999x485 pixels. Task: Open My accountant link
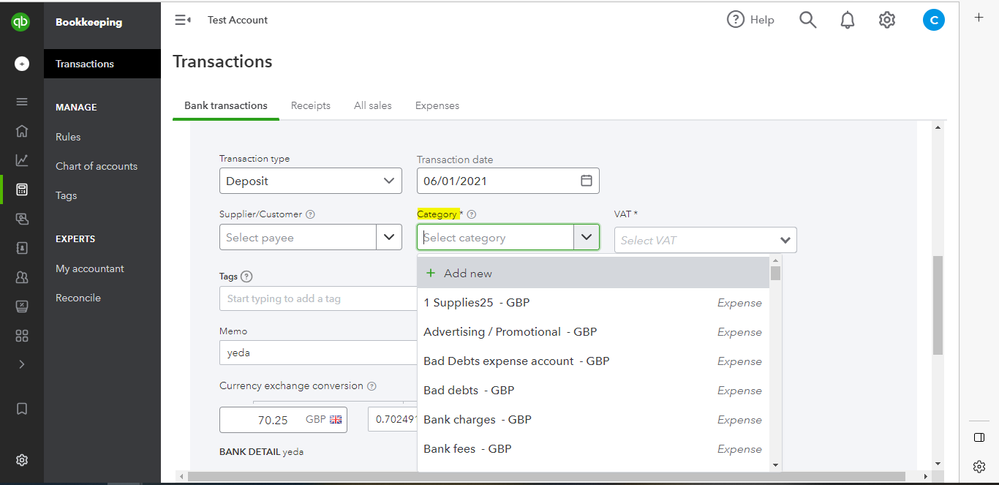pyautogui.click(x=90, y=269)
